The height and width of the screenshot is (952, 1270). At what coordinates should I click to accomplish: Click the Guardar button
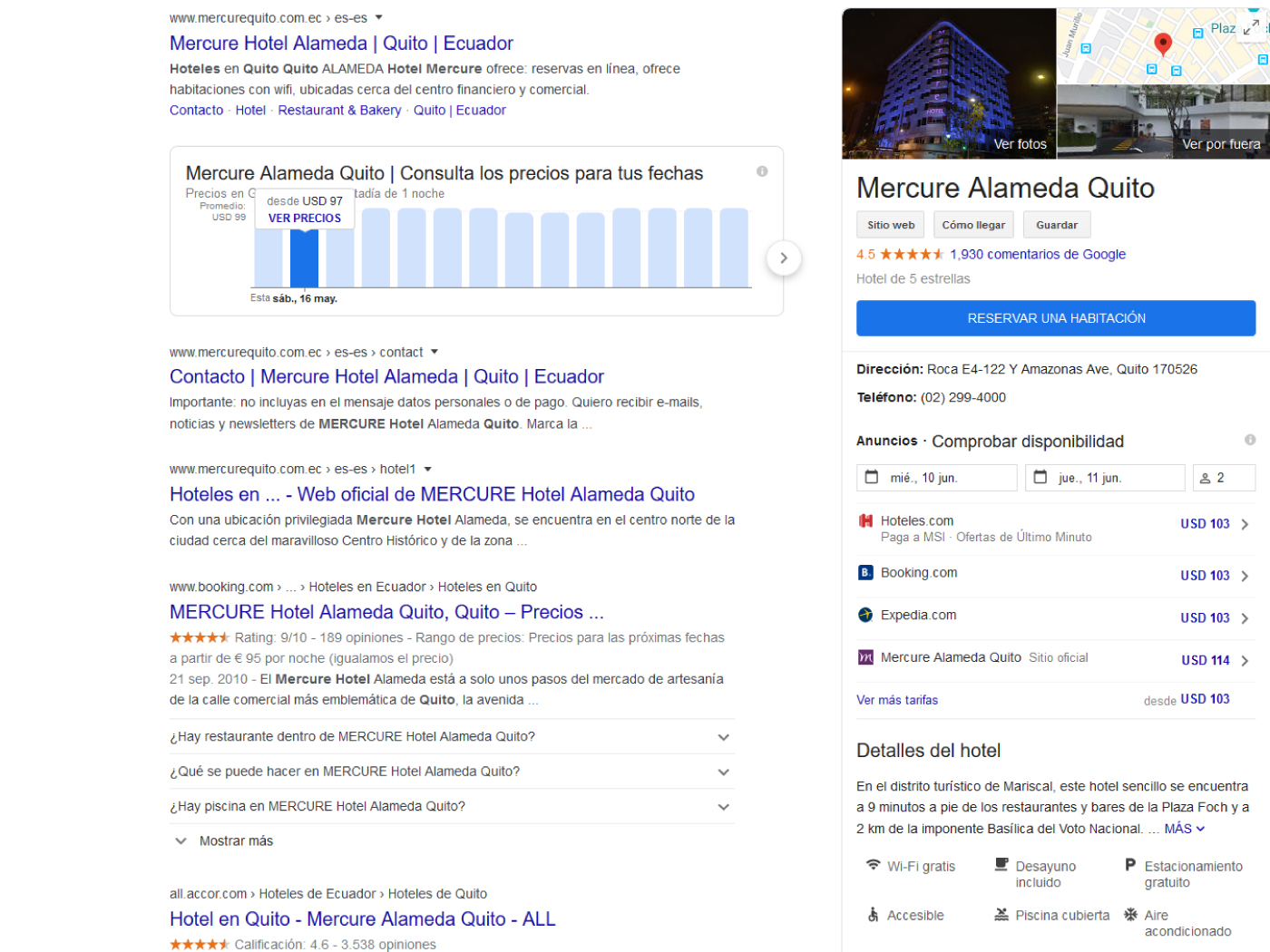1057,225
